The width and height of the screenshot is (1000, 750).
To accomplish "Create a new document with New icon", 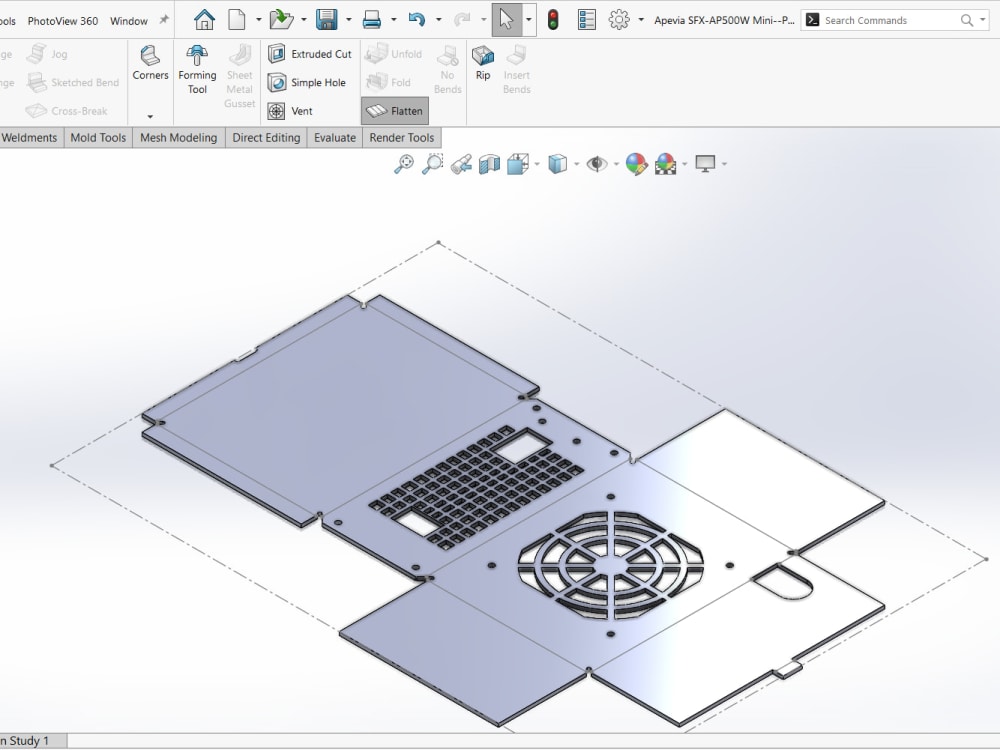I will click(x=237, y=20).
